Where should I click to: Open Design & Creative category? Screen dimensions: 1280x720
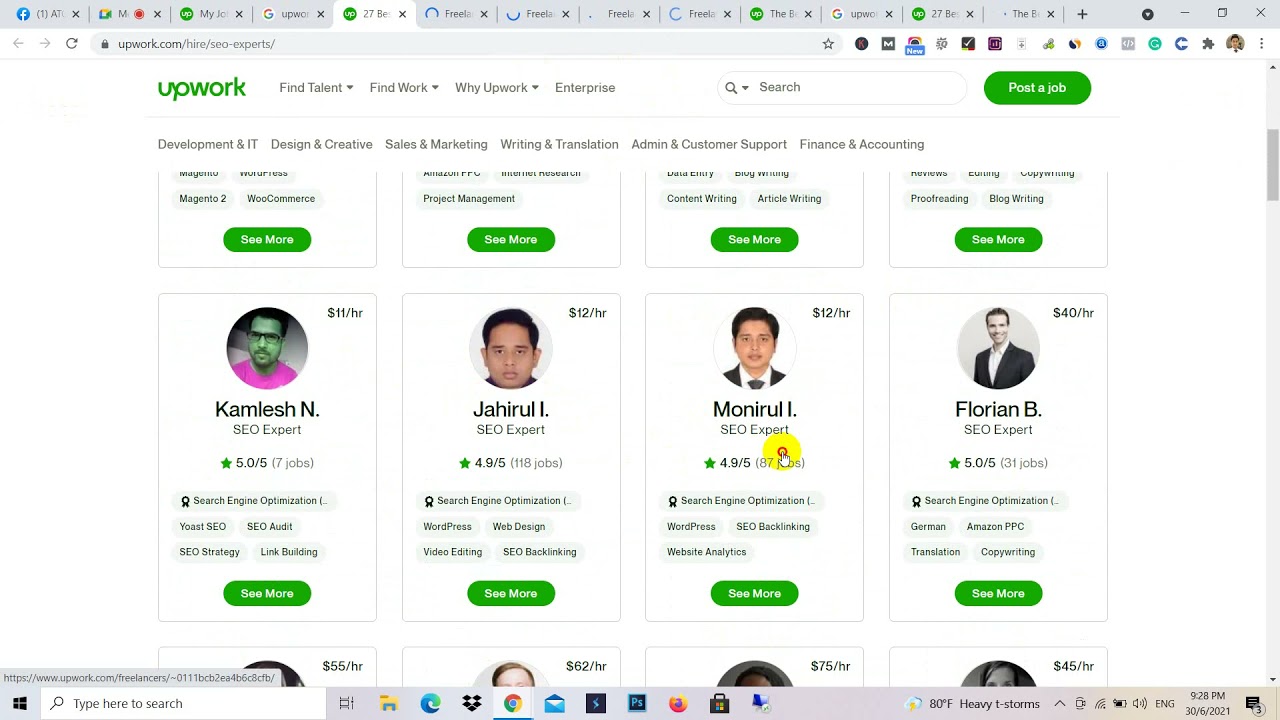point(322,145)
